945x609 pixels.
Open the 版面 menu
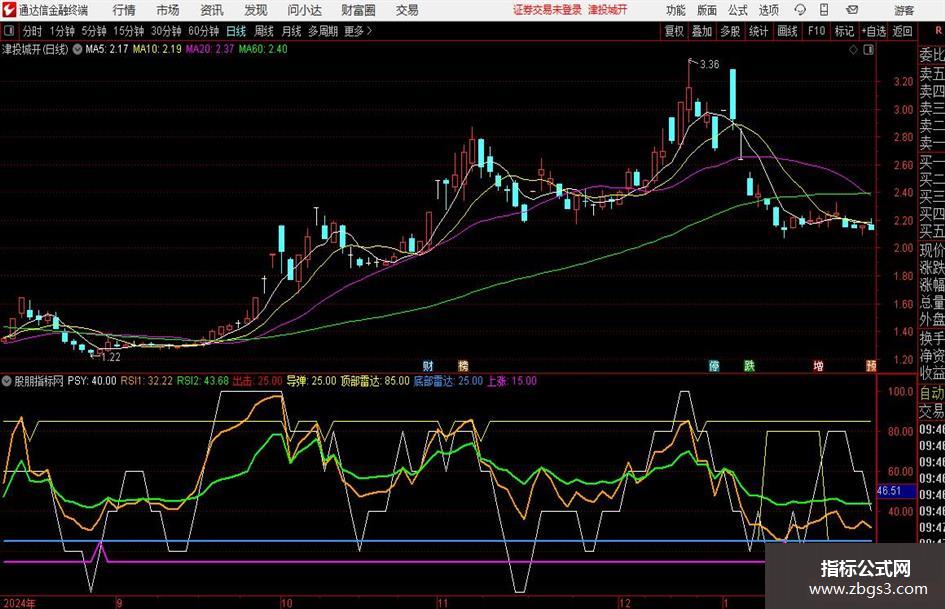(x=707, y=10)
